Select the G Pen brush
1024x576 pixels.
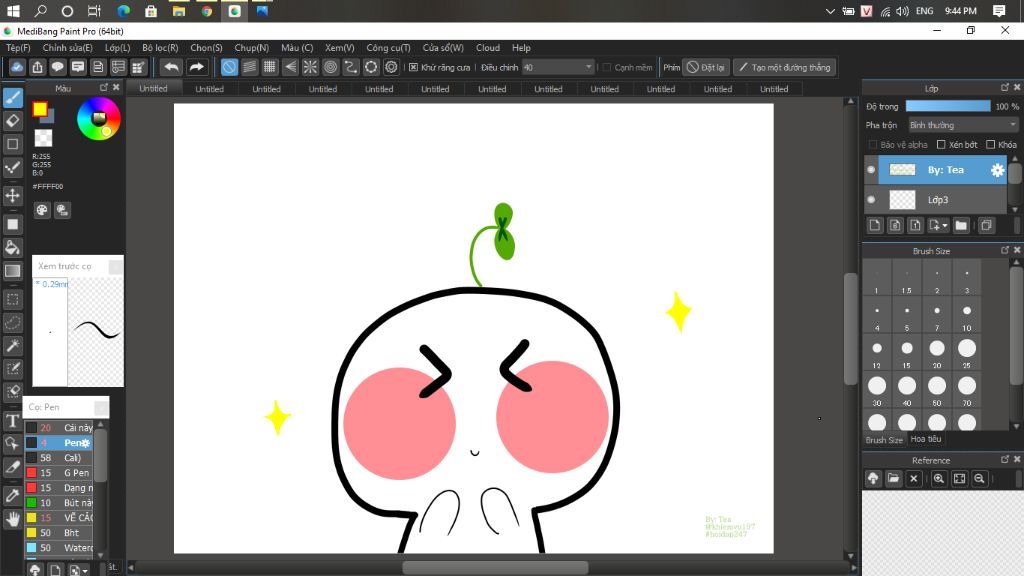(x=59, y=473)
